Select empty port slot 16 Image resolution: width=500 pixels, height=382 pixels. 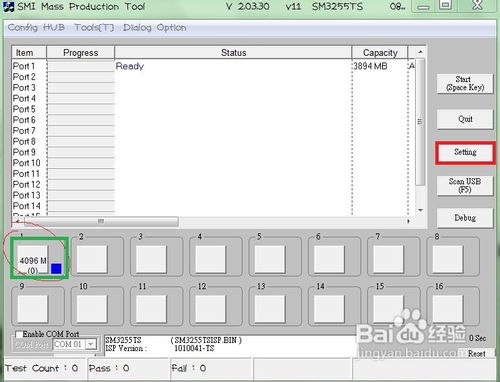448,309
